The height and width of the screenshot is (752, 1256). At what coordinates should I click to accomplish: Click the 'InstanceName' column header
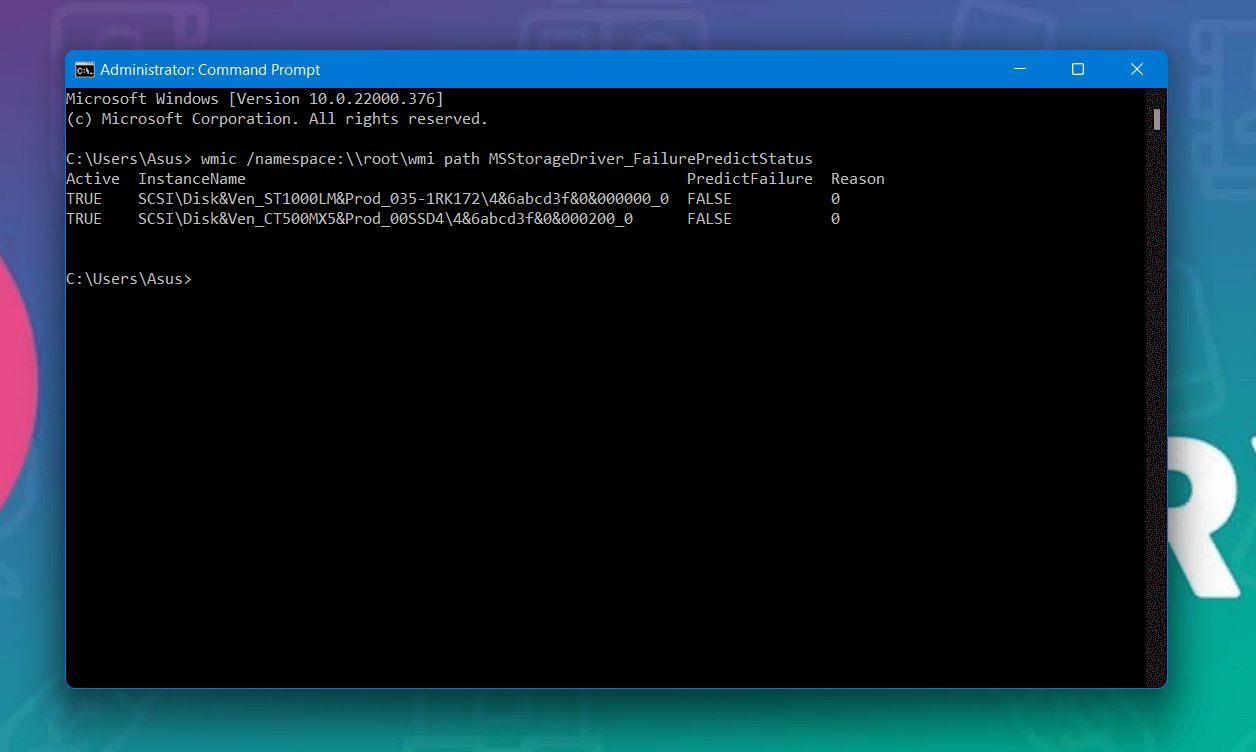pos(192,179)
